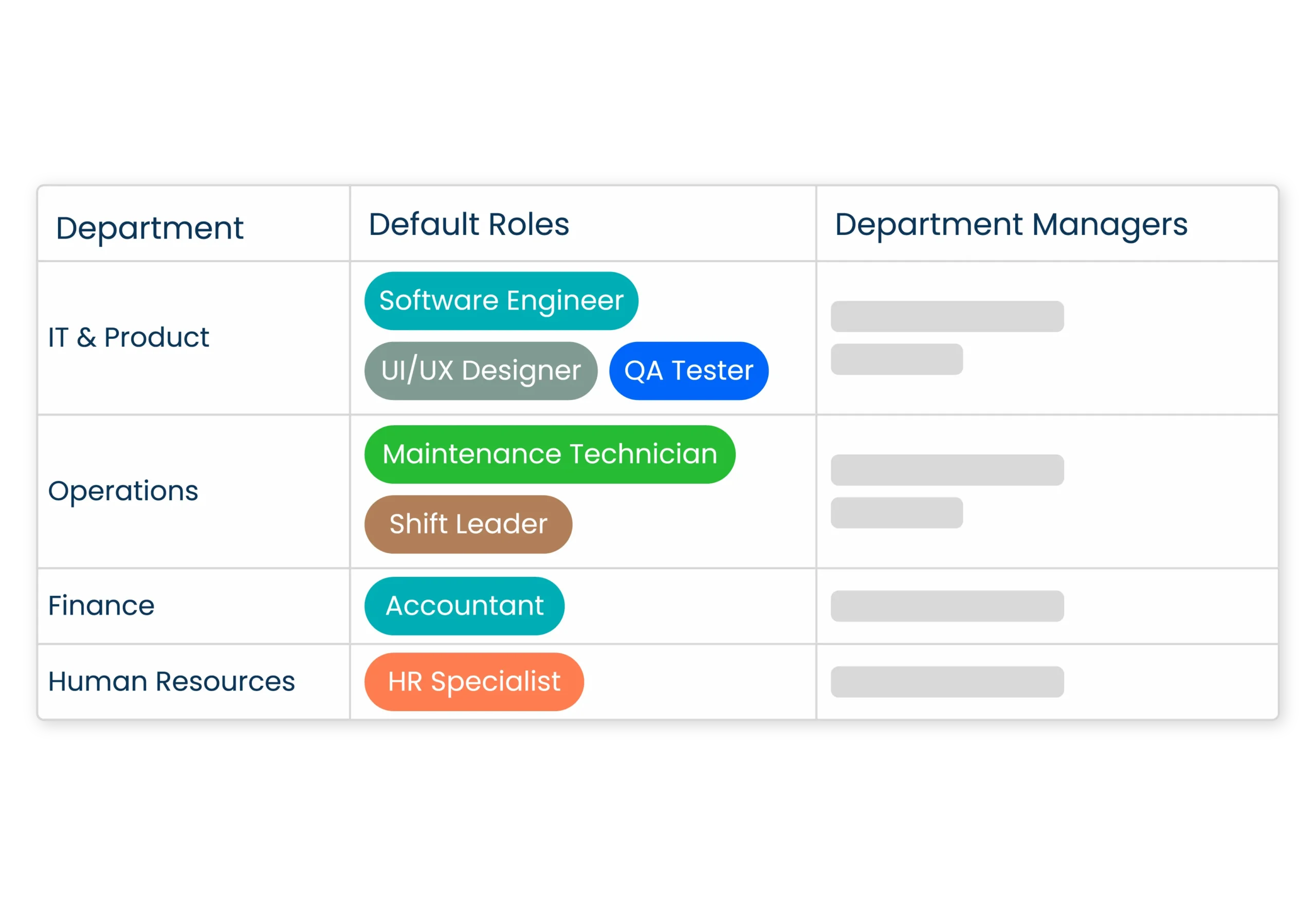
Task: Click the Shift Leader role tag
Action: tap(468, 524)
